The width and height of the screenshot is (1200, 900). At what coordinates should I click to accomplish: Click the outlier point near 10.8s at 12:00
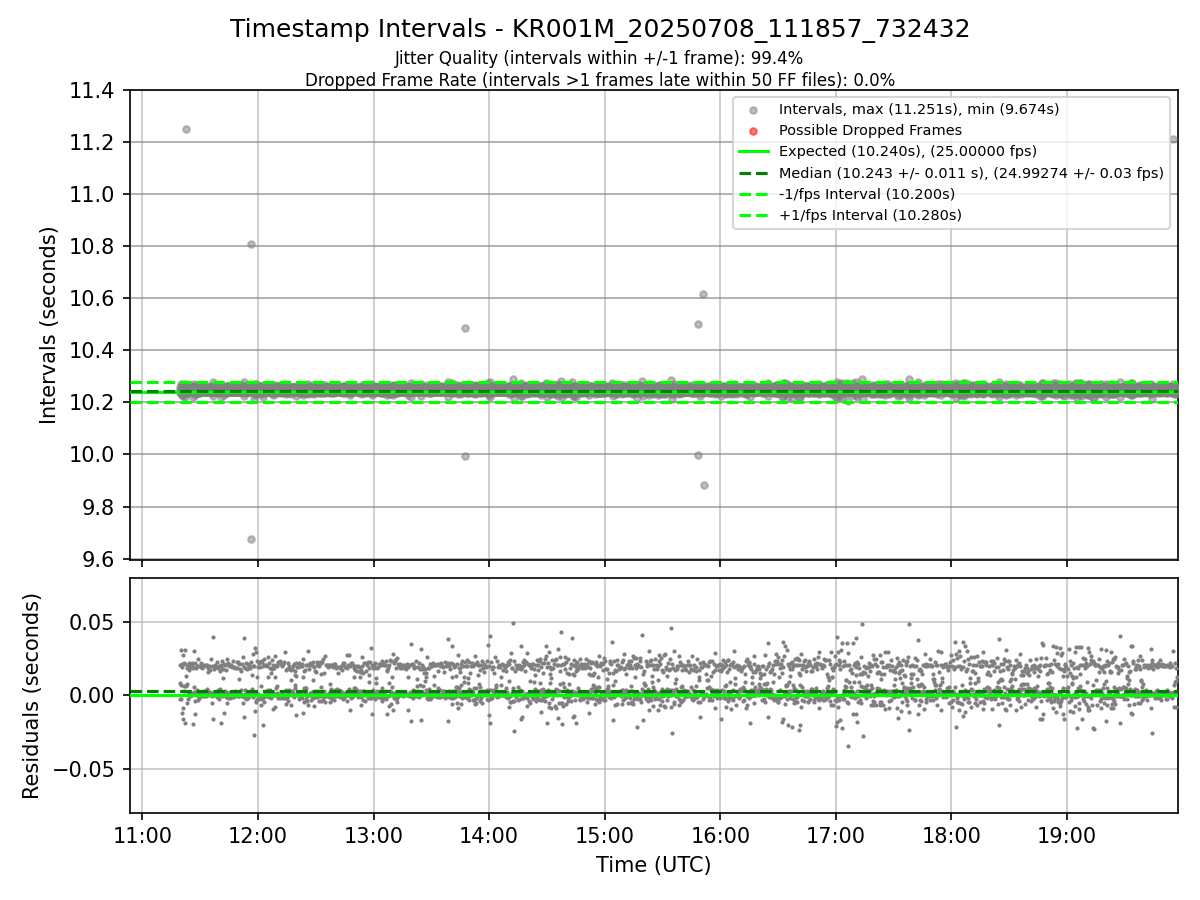tap(251, 244)
